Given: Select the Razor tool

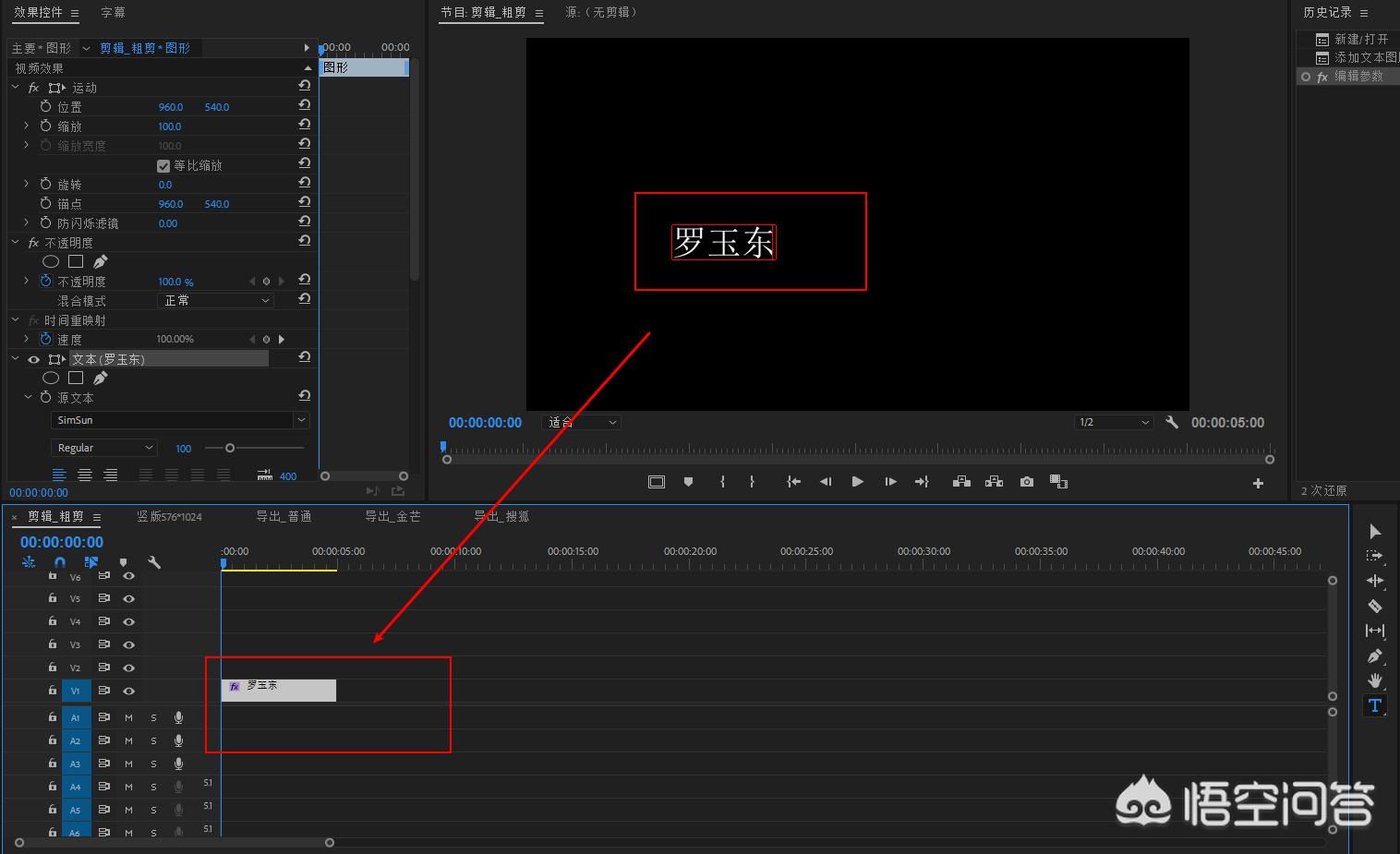Looking at the screenshot, I should point(1375,607).
